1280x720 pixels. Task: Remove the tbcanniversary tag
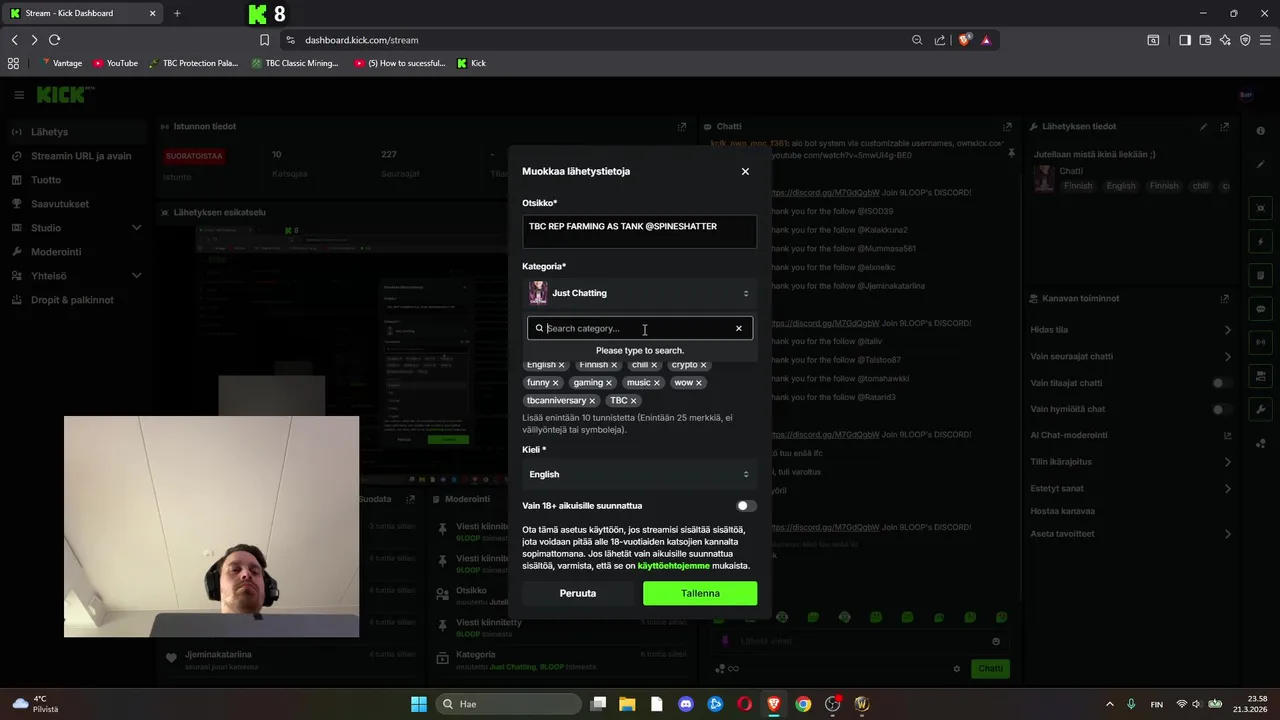[x=592, y=401]
